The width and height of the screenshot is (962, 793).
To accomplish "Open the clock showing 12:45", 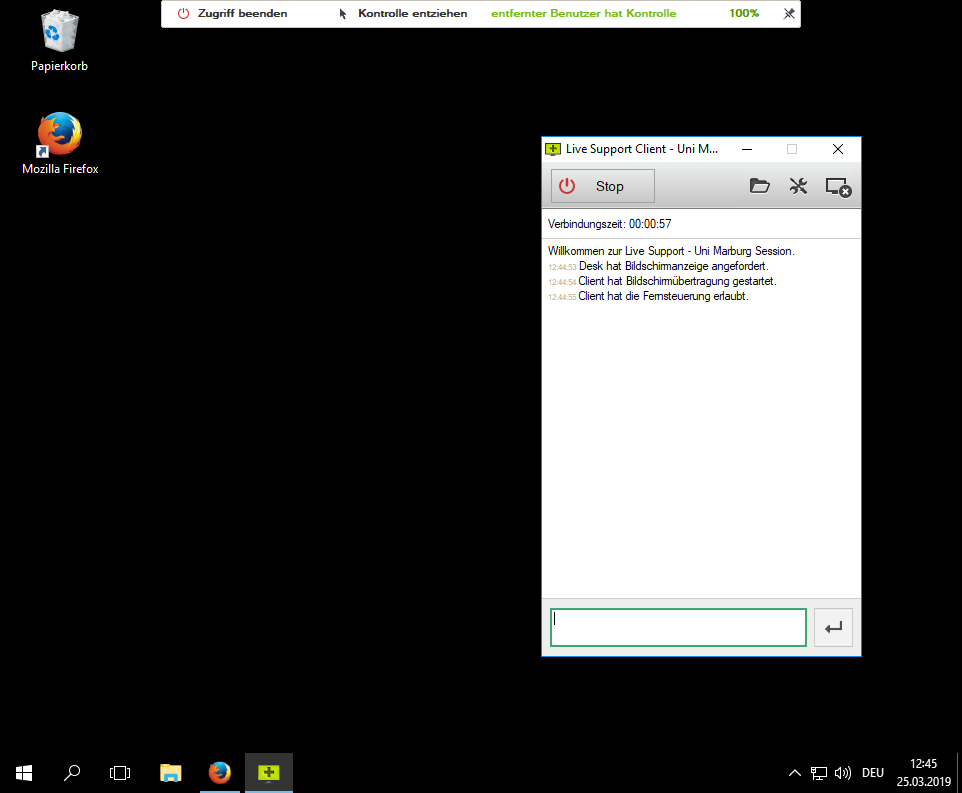I will pyautogui.click(x=923, y=773).
